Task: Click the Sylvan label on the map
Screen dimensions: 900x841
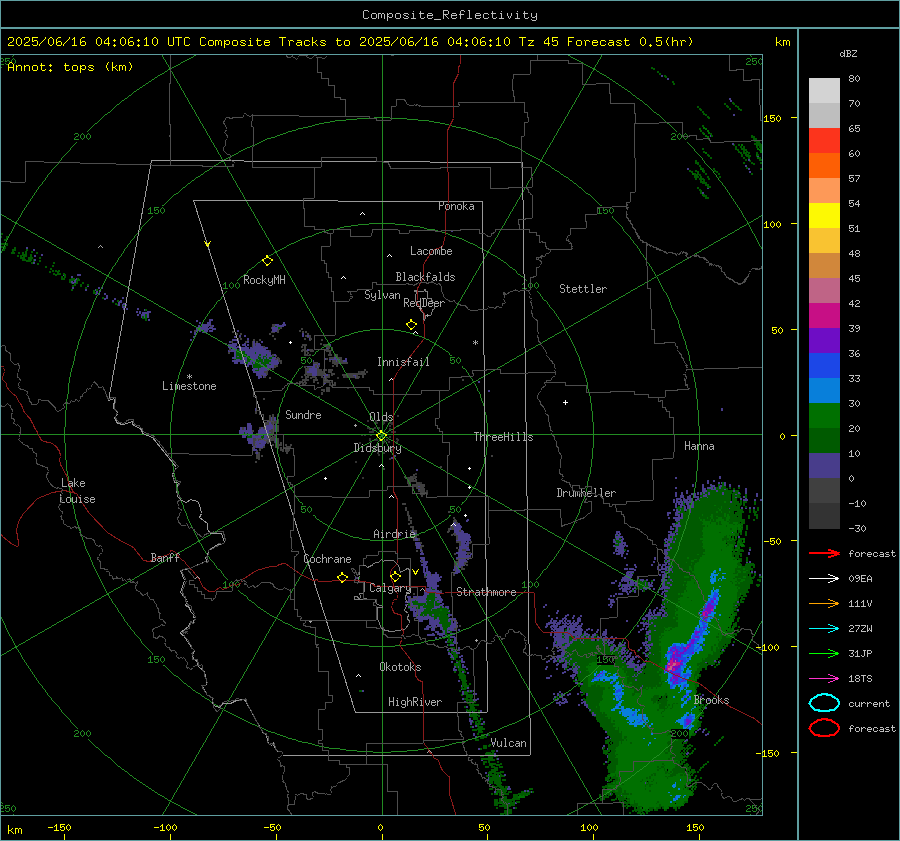Action: click(x=382, y=295)
